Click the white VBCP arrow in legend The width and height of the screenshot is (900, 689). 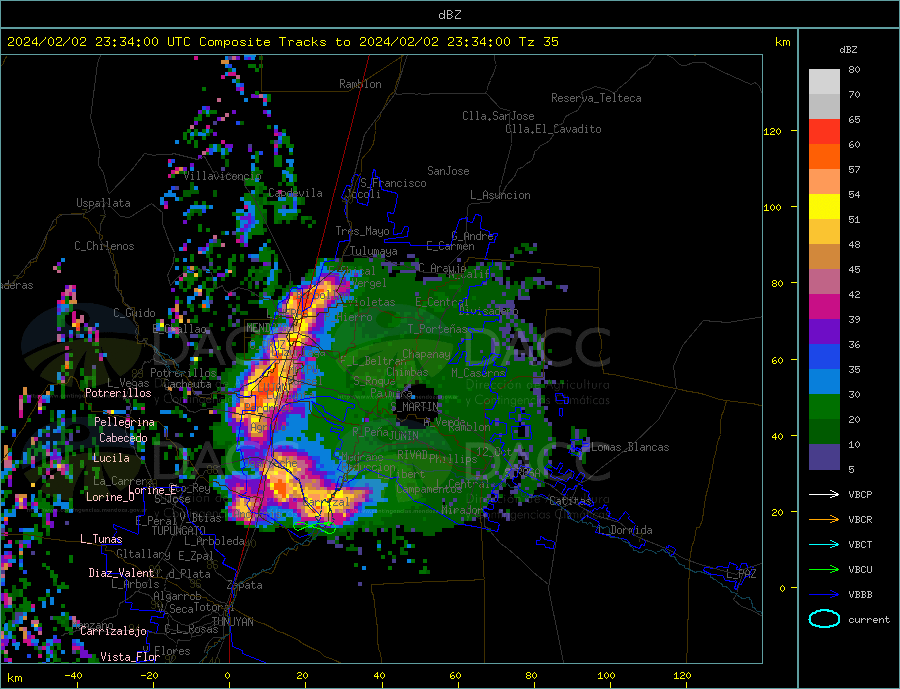pyautogui.click(x=824, y=494)
